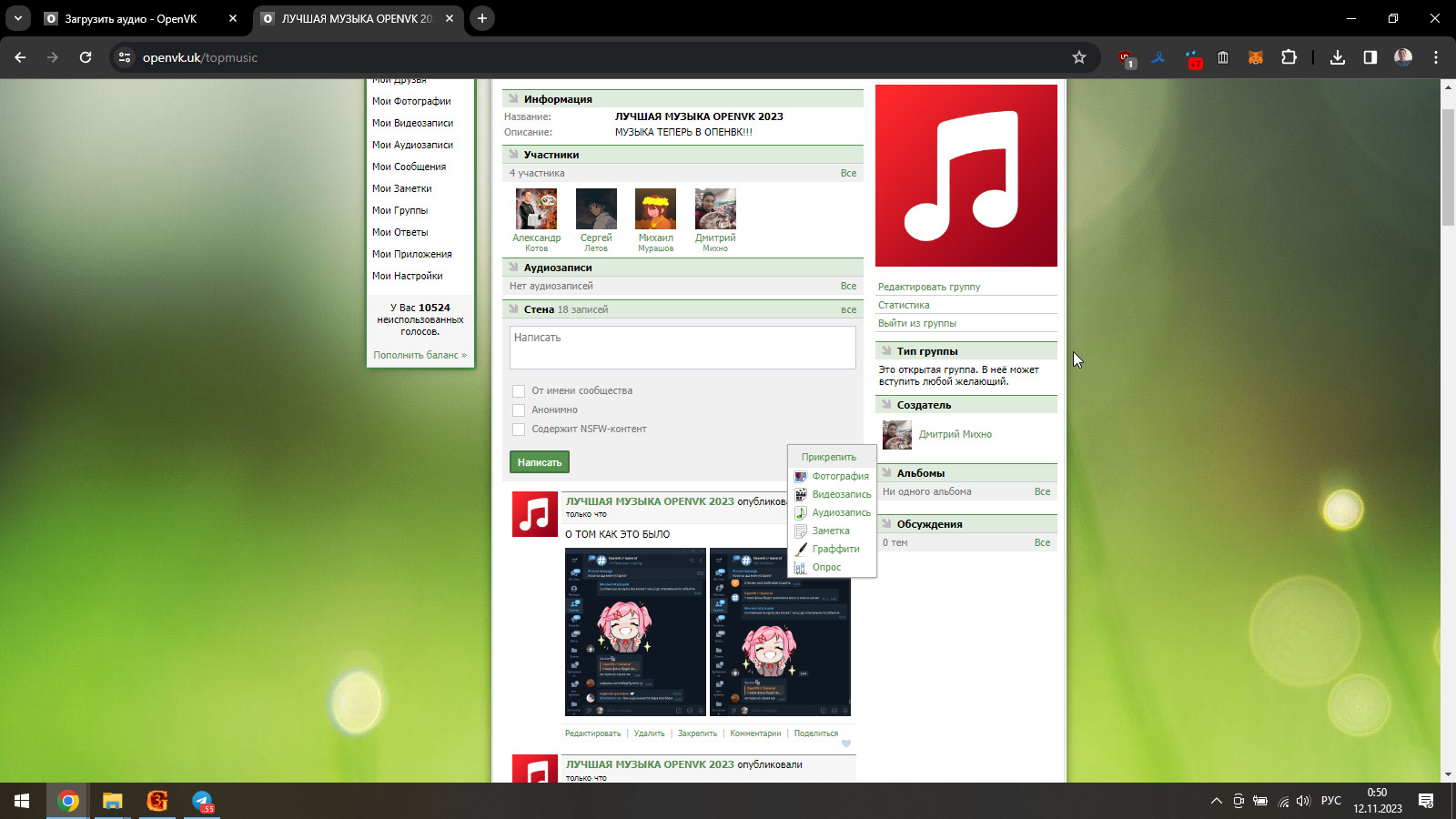Open the tab search dropdown arrow
The width and height of the screenshot is (1456, 819).
(18, 18)
